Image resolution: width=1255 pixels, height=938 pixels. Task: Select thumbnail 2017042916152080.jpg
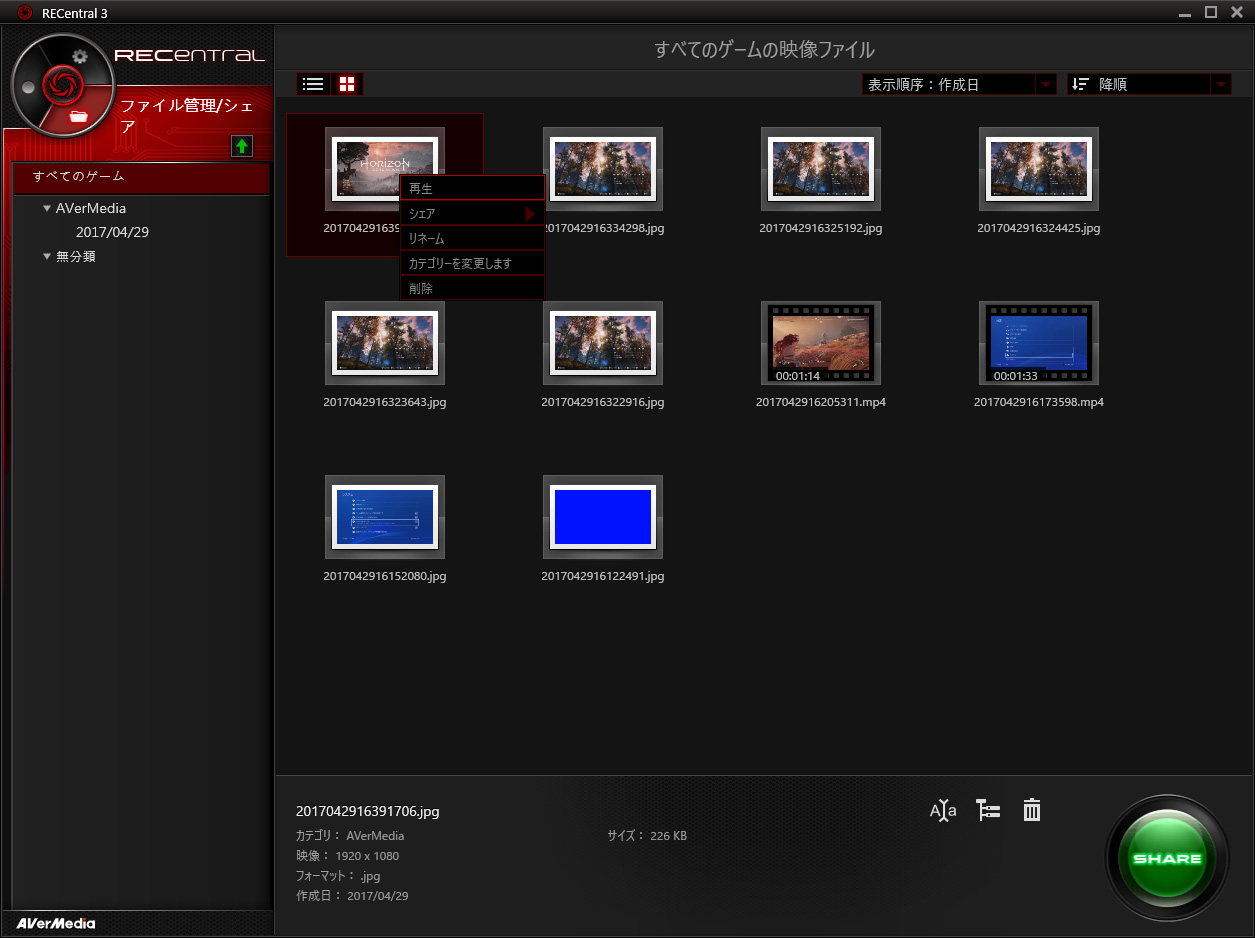pyautogui.click(x=385, y=517)
